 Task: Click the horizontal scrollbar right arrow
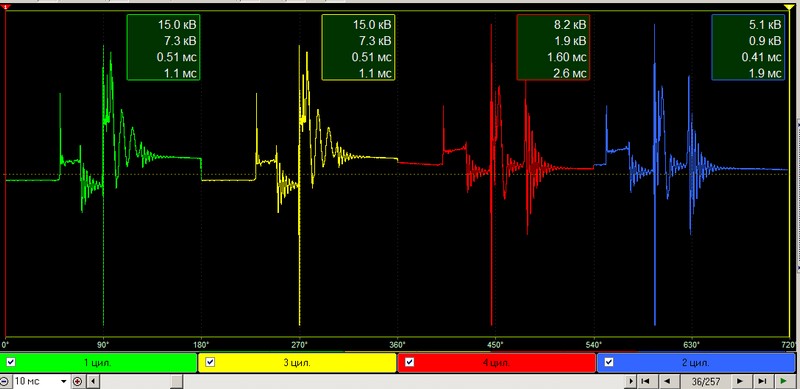click(x=632, y=381)
